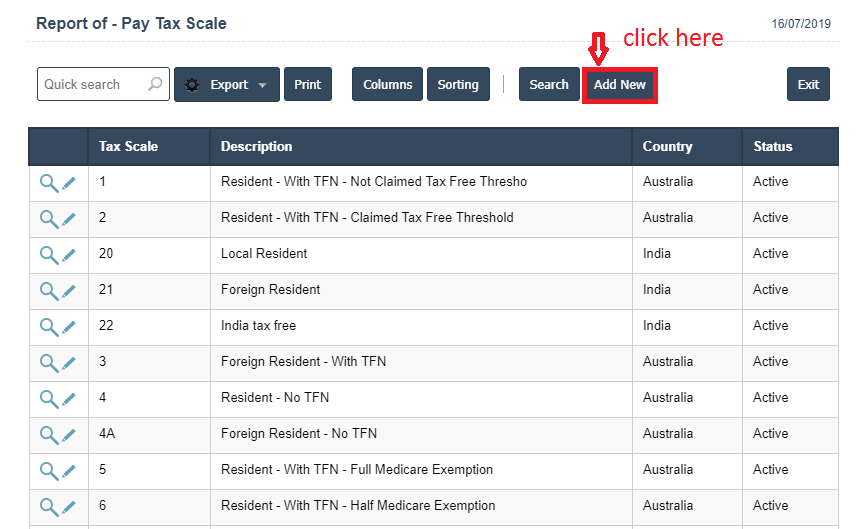The height and width of the screenshot is (529, 862).
Task: Click the pencil edit icon for Tax Scale 2
Action: [69, 218]
